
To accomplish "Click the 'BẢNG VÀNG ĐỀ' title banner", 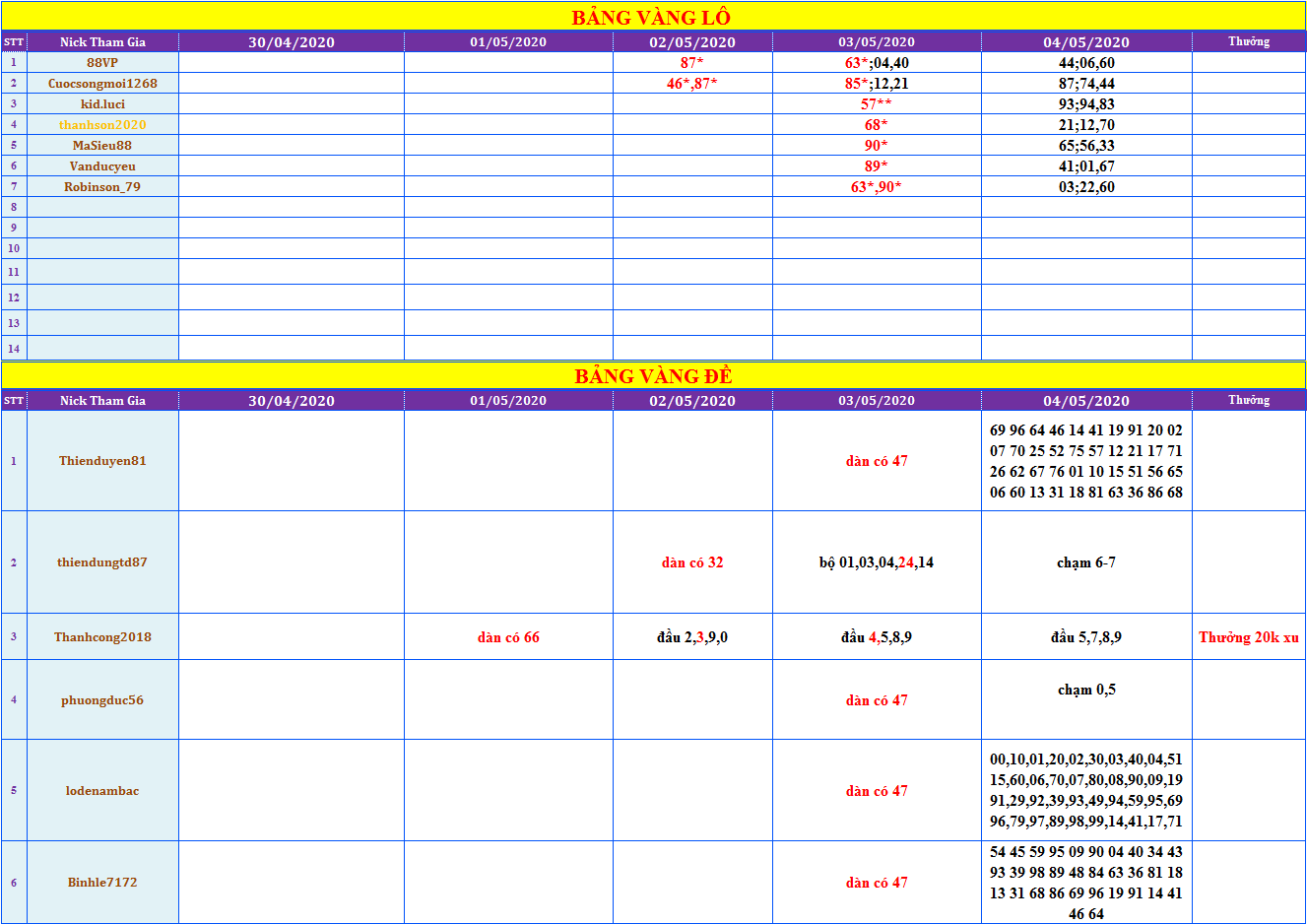I will point(653,375).
